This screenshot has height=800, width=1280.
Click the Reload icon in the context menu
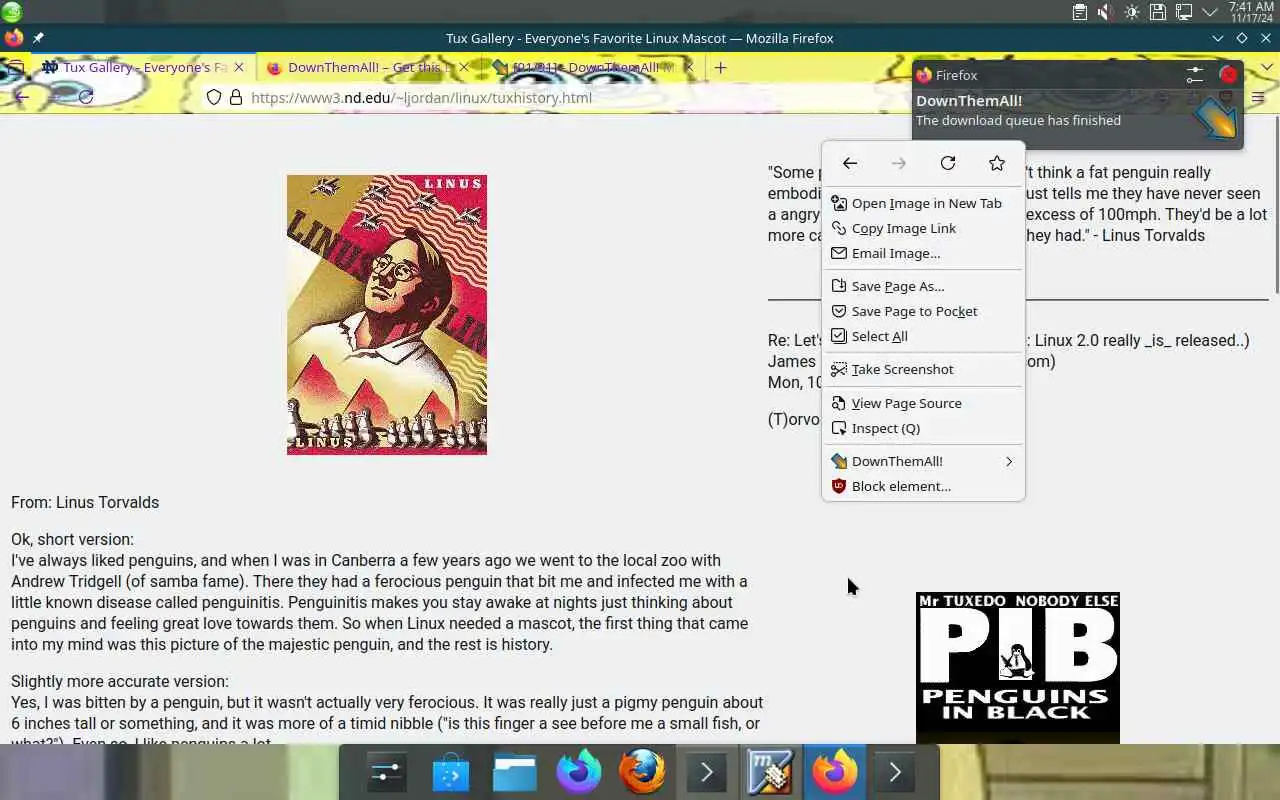click(x=948, y=163)
